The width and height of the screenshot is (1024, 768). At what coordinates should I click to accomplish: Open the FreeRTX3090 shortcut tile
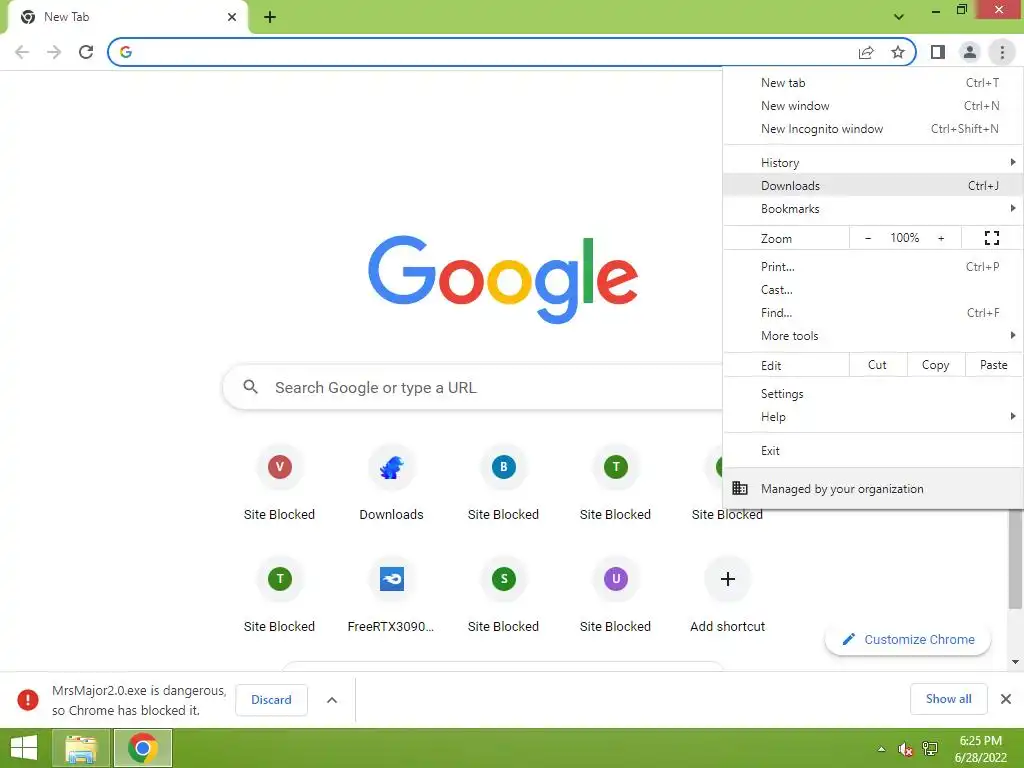click(x=391, y=595)
